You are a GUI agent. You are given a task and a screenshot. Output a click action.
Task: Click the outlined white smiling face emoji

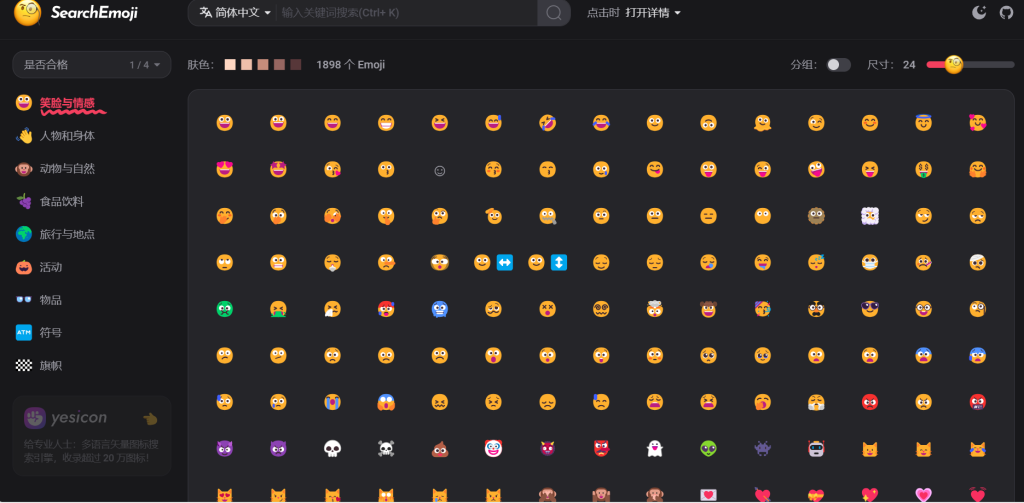[440, 170]
